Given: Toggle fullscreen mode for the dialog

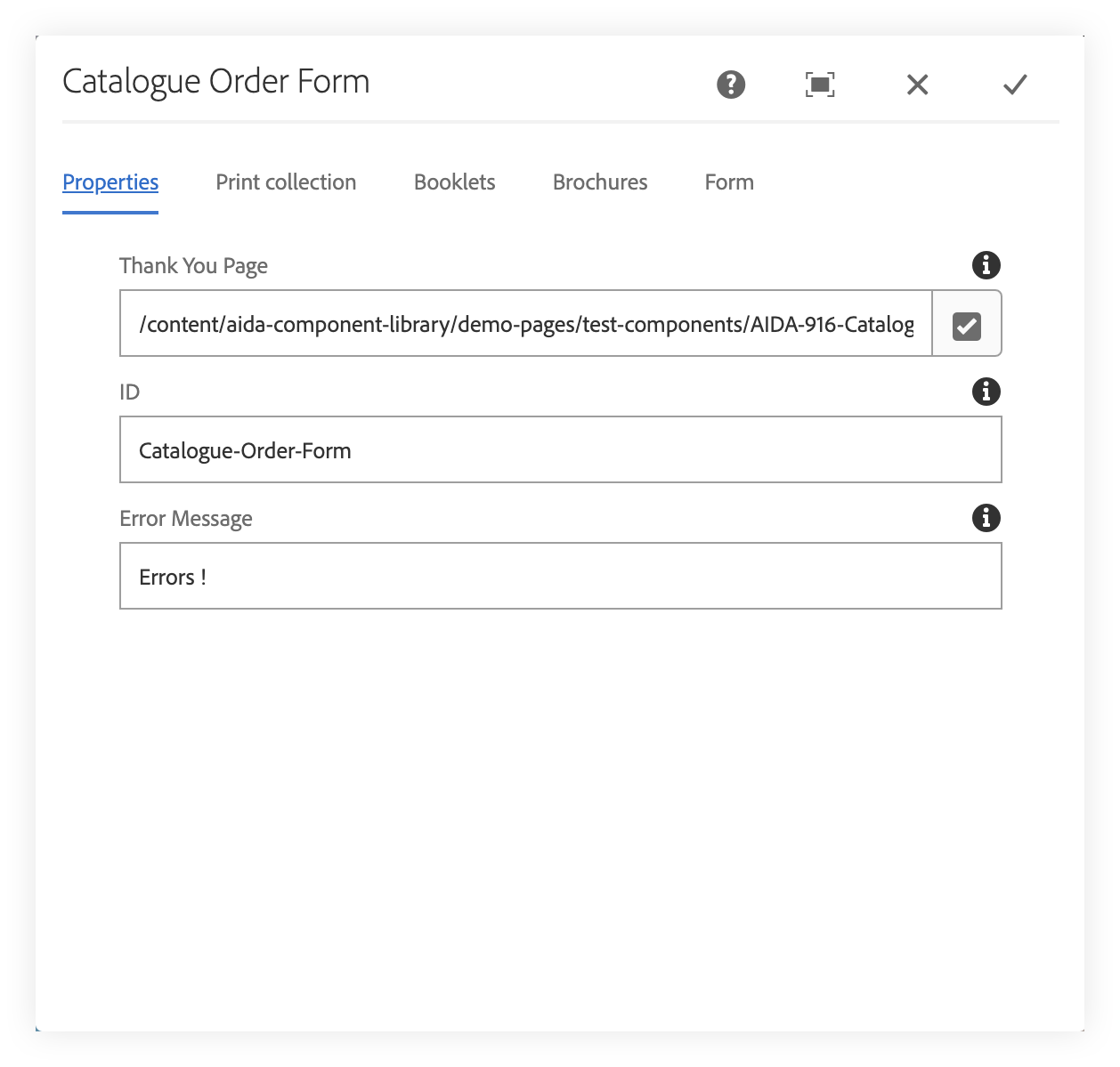Looking at the screenshot, I should click(819, 85).
